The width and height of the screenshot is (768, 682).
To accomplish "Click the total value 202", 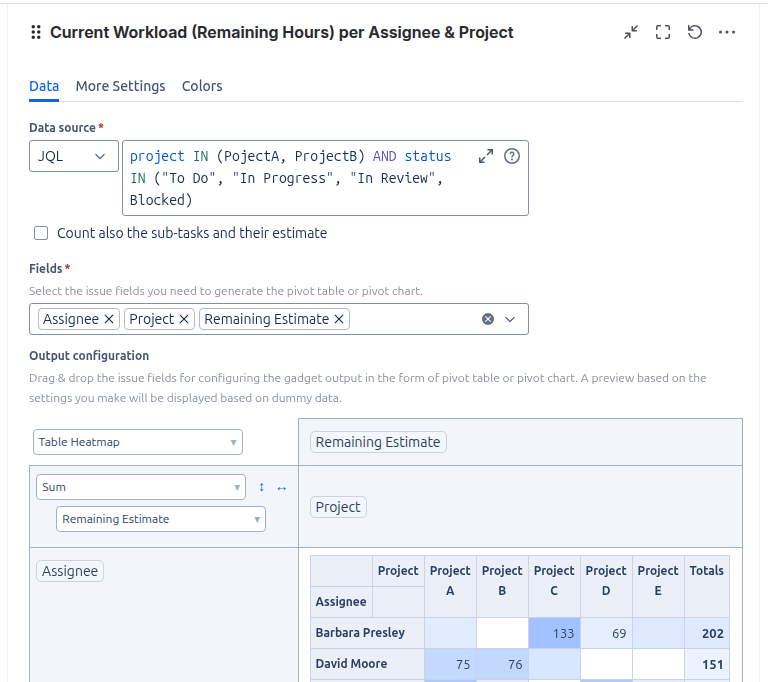I will point(707,633).
